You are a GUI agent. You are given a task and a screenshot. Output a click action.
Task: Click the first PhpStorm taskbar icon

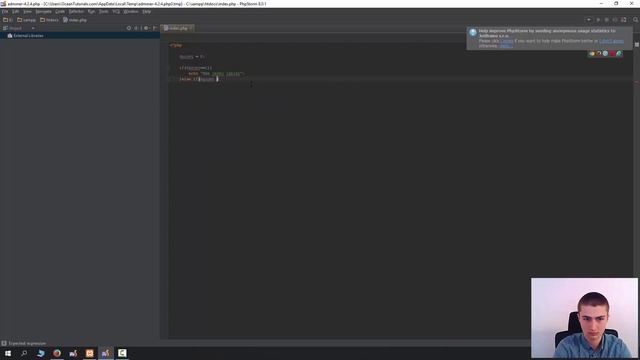point(73,353)
